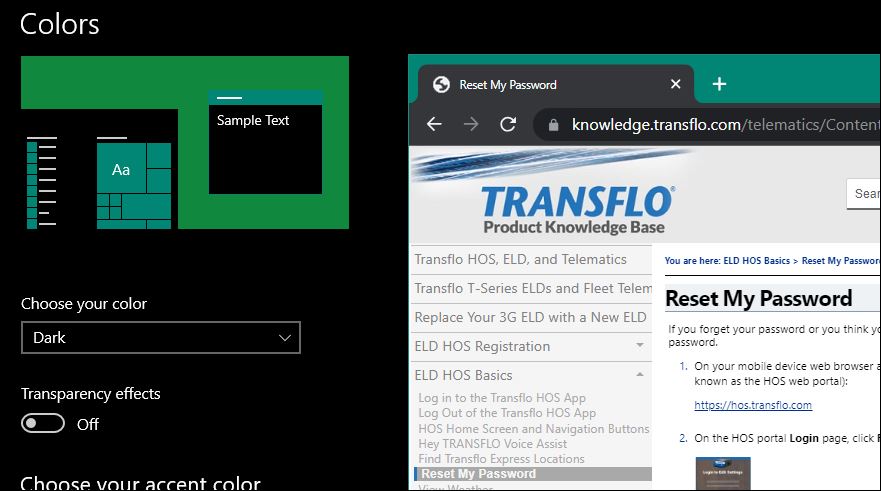Screen dimensions: 881x491
Task: Click the address bar URL knowledge.transflo.com
Action: [656, 125]
